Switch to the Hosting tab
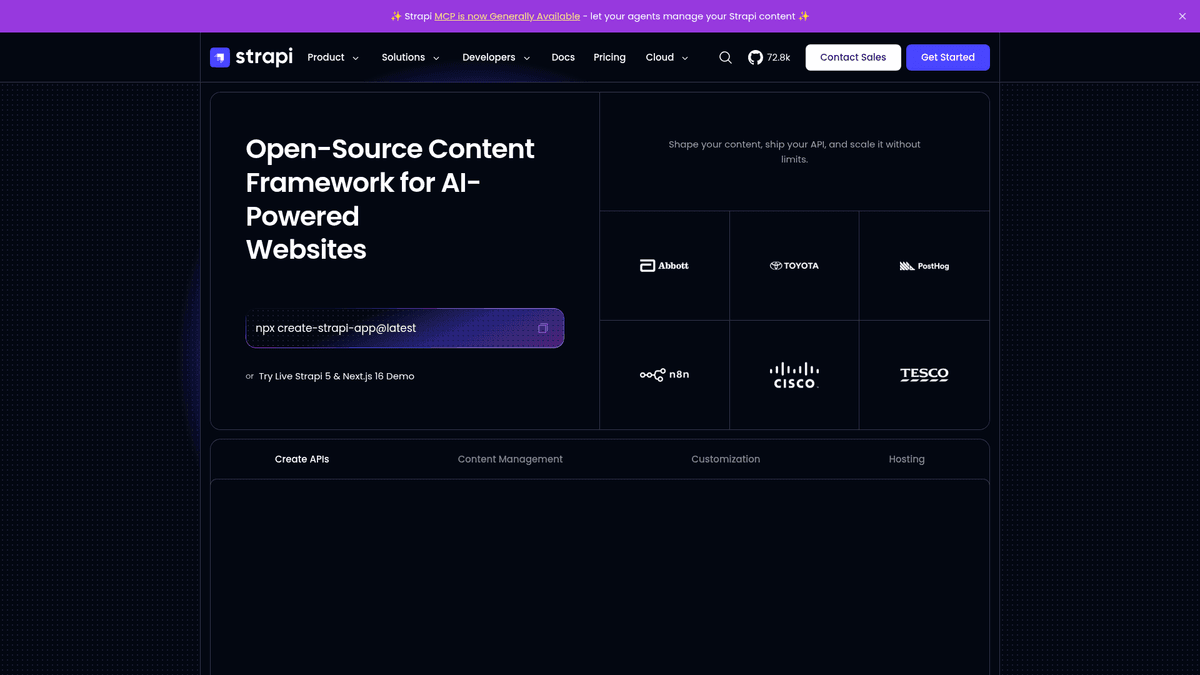 point(907,459)
